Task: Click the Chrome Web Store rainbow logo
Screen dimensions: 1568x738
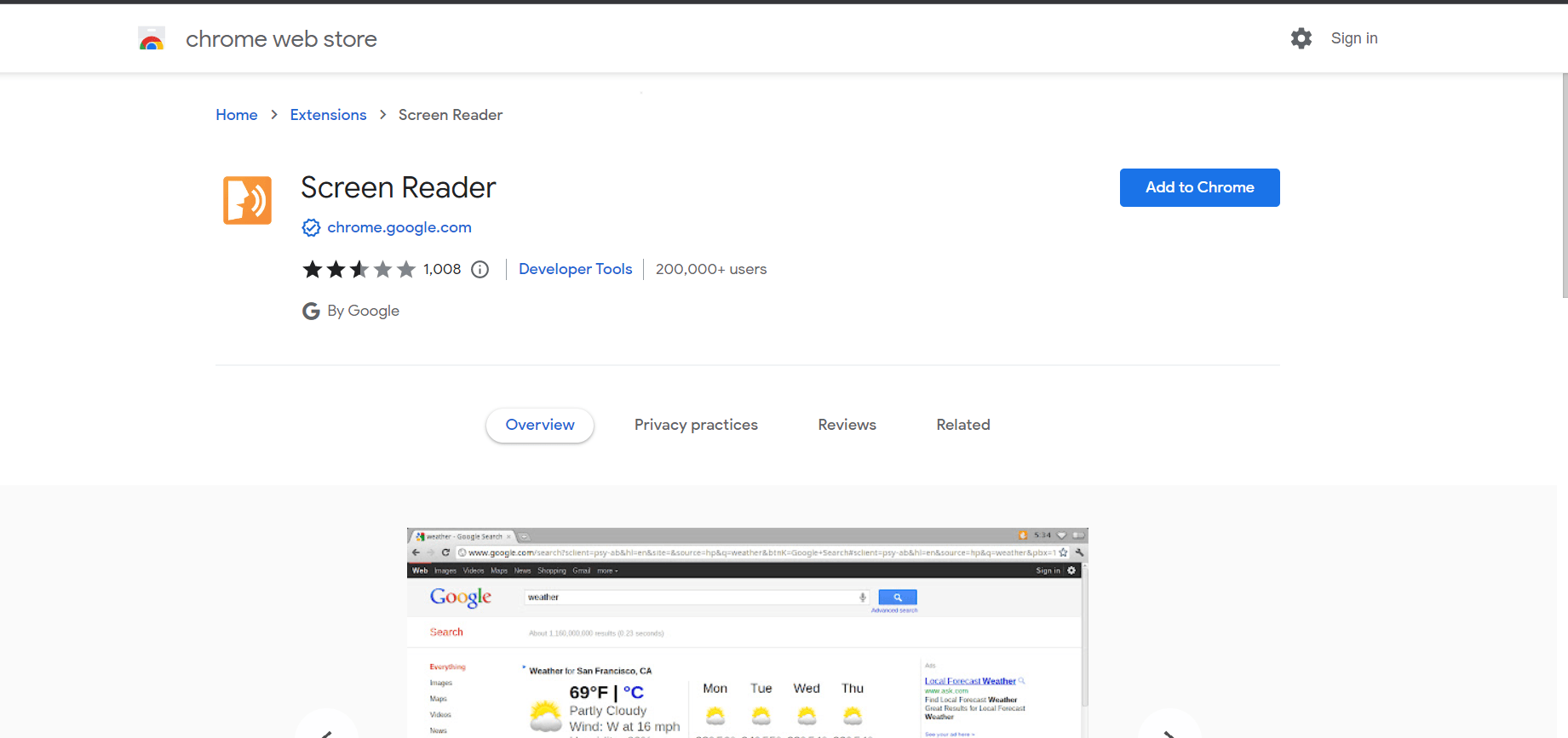Action: coord(152,38)
